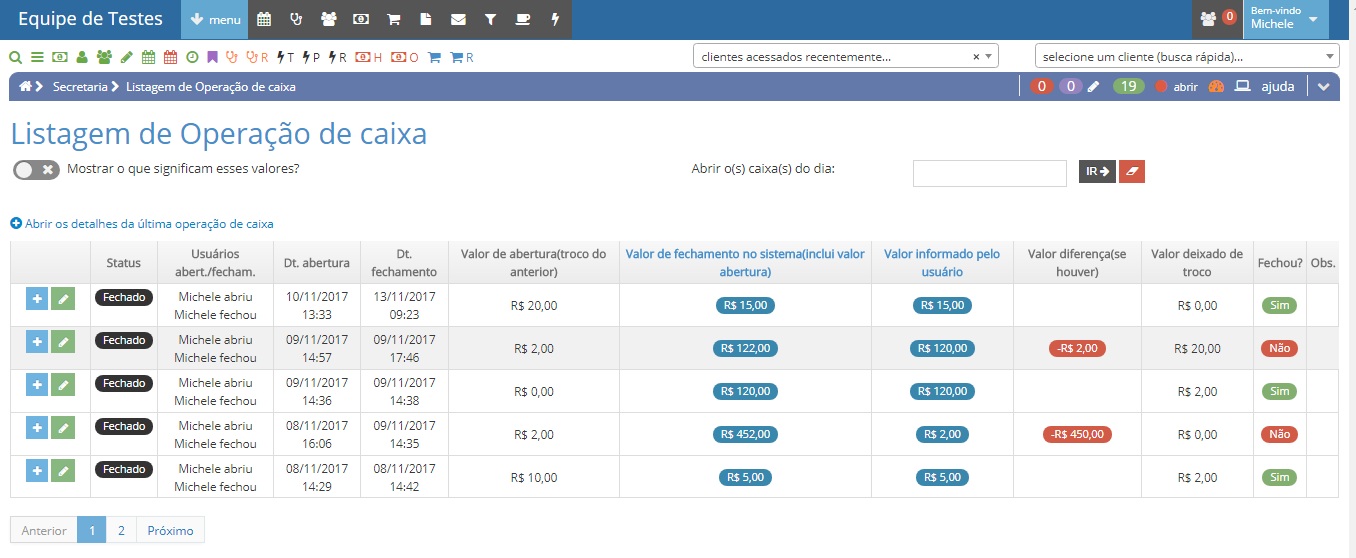Screen dimensions: 1356x558
Task: Expand the Bem-vindo Michele user menu
Action: tap(1285, 19)
